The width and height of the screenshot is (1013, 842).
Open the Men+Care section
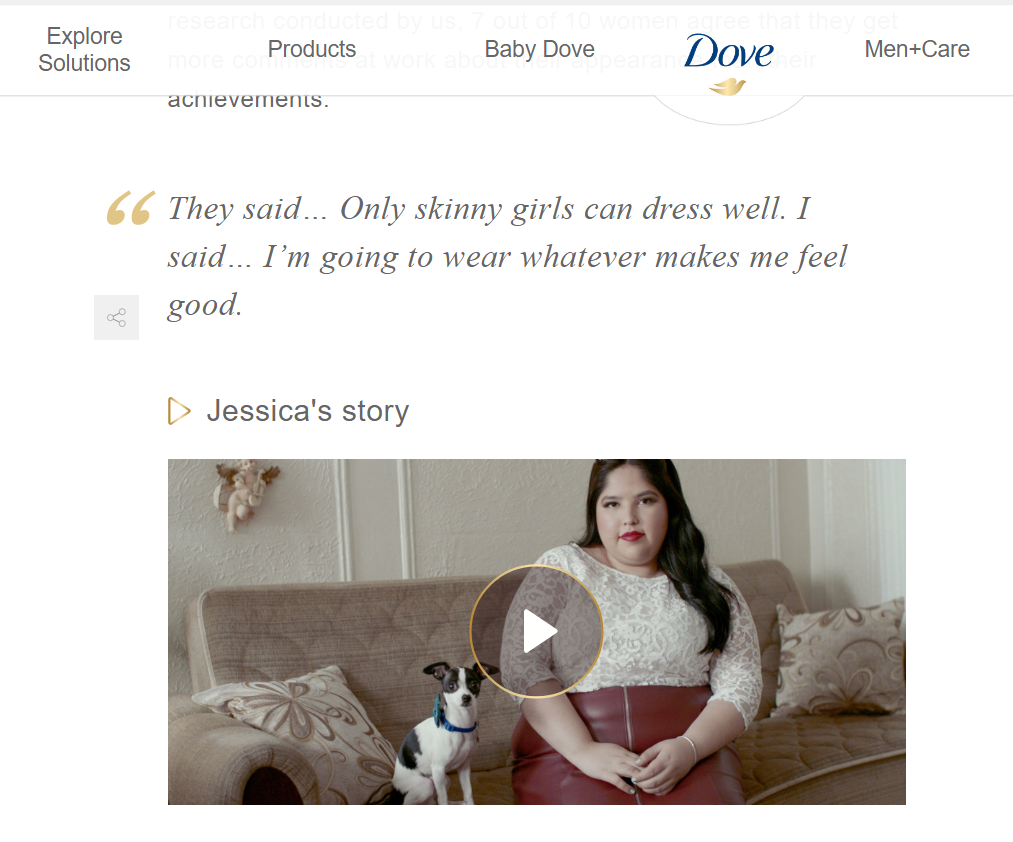917,49
